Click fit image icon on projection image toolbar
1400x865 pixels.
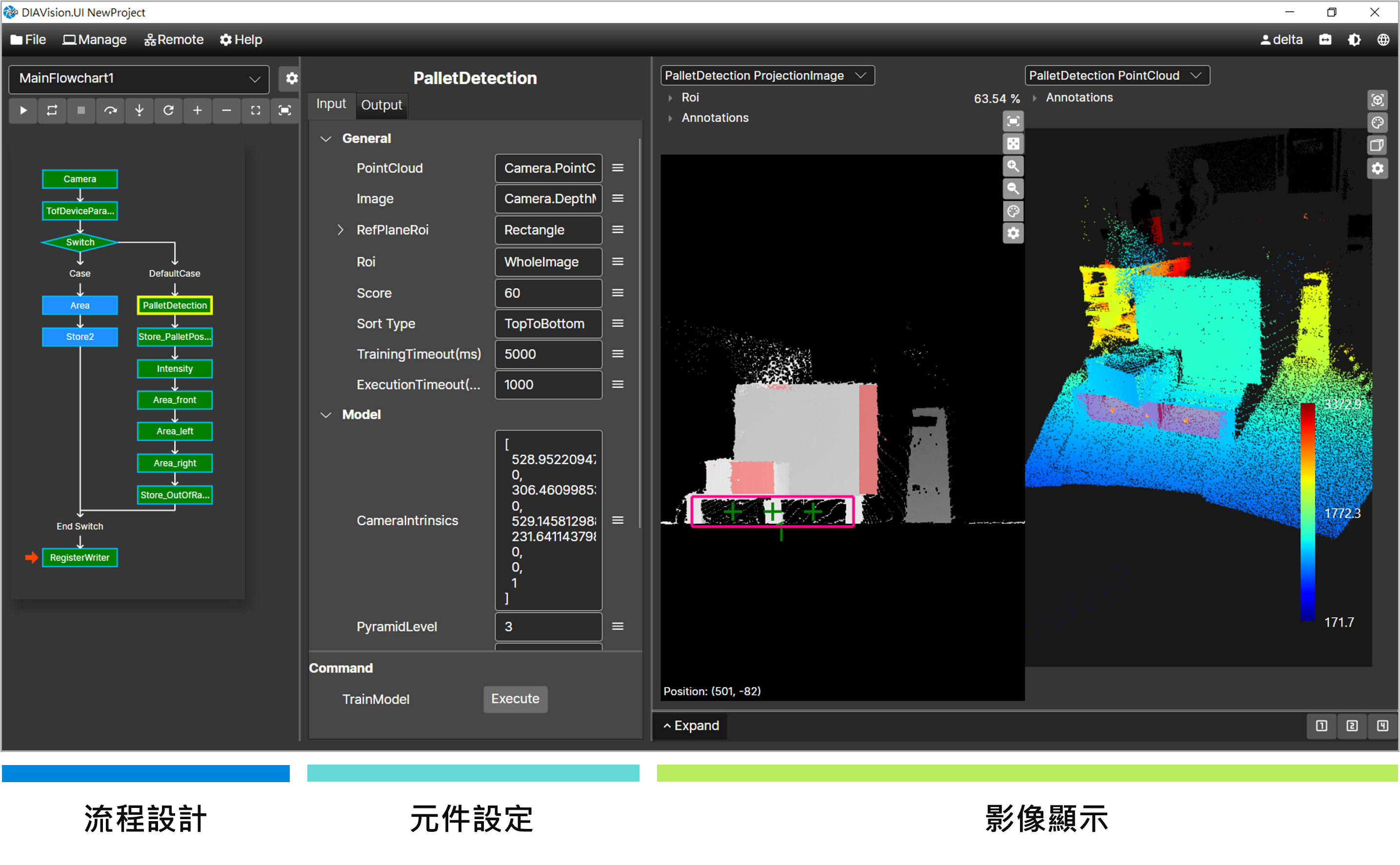[x=1013, y=121]
